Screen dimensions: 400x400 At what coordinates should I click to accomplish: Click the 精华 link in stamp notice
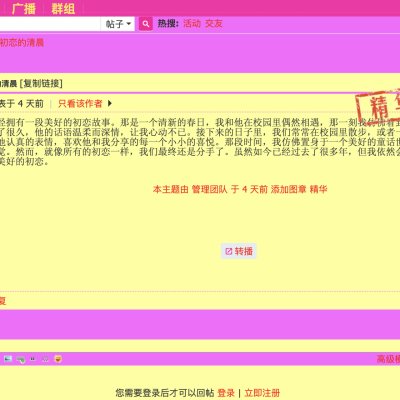(318, 189)
